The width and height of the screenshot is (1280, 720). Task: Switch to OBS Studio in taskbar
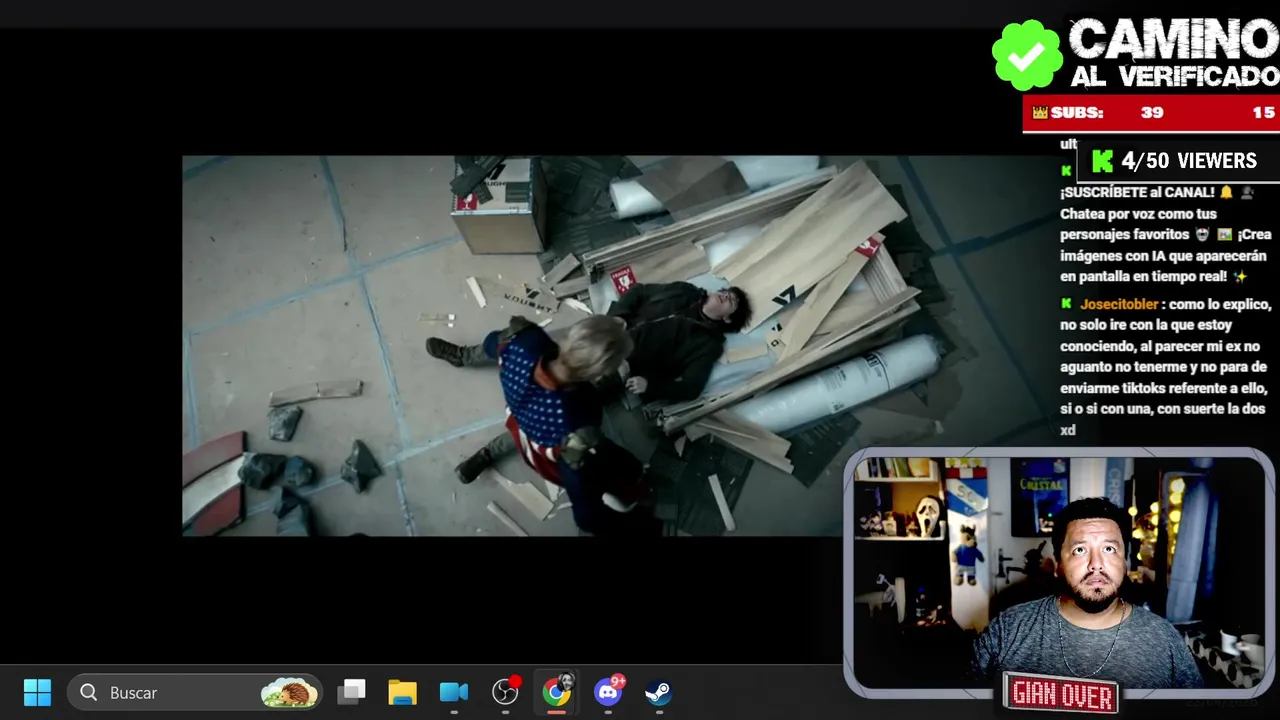[506, 691]
